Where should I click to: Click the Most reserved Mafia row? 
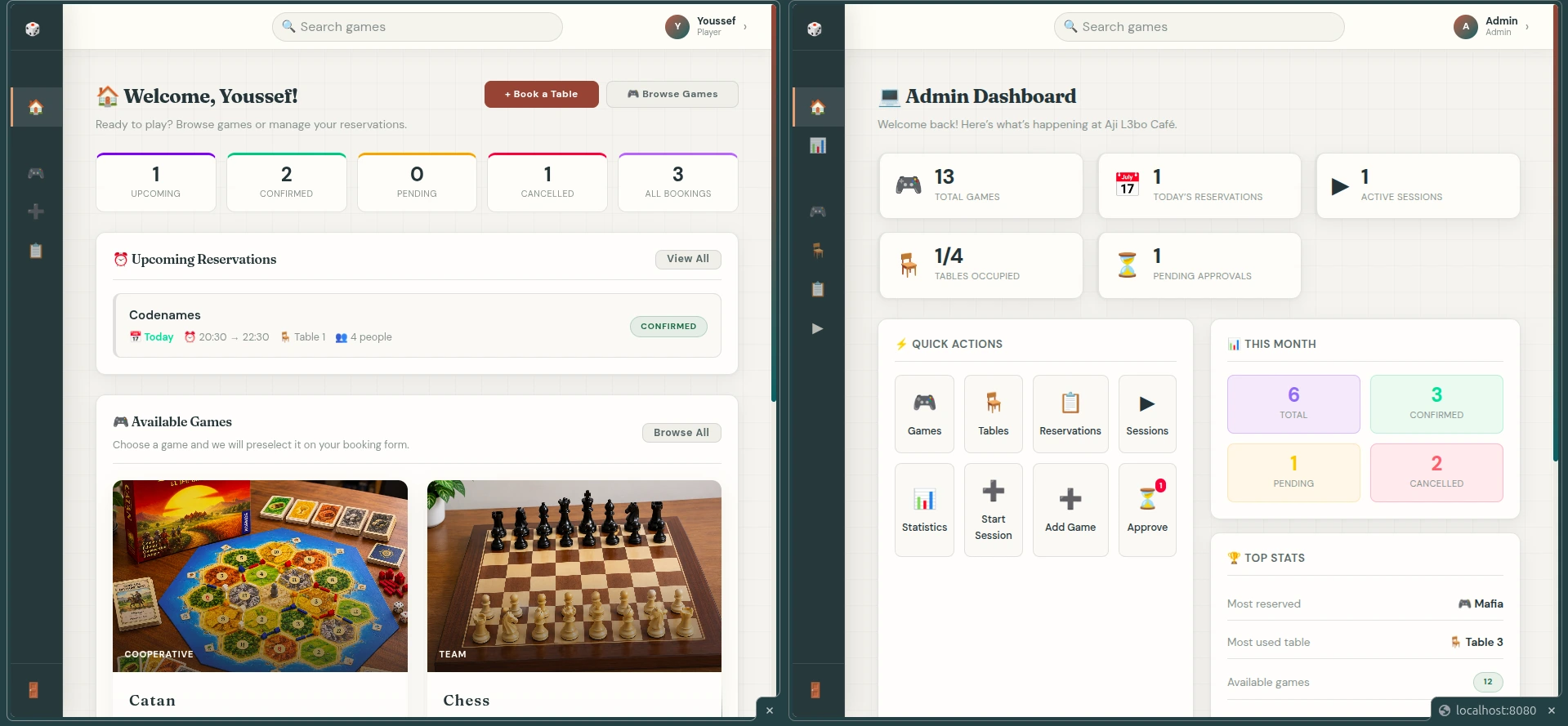(x=1365, y=604)
